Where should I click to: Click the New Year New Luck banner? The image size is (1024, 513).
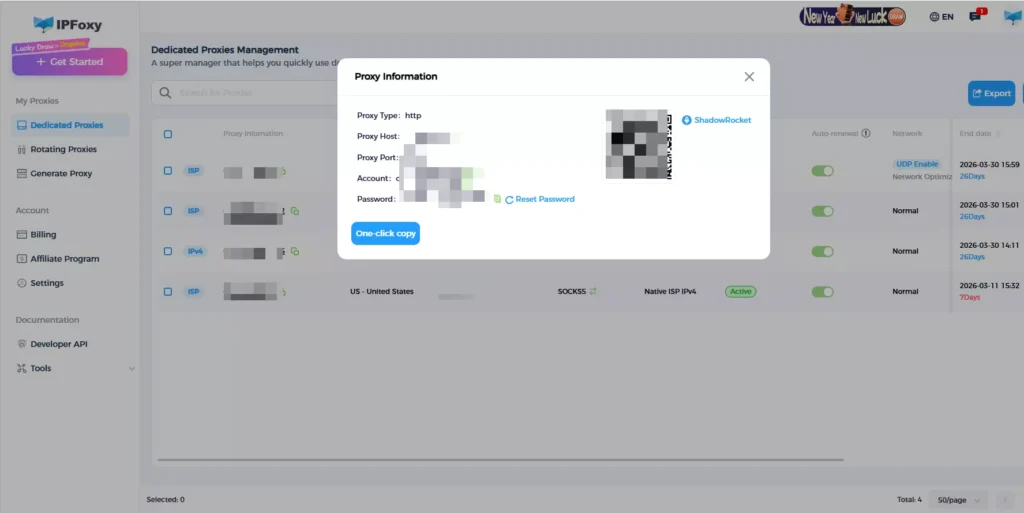coord(853,16)
